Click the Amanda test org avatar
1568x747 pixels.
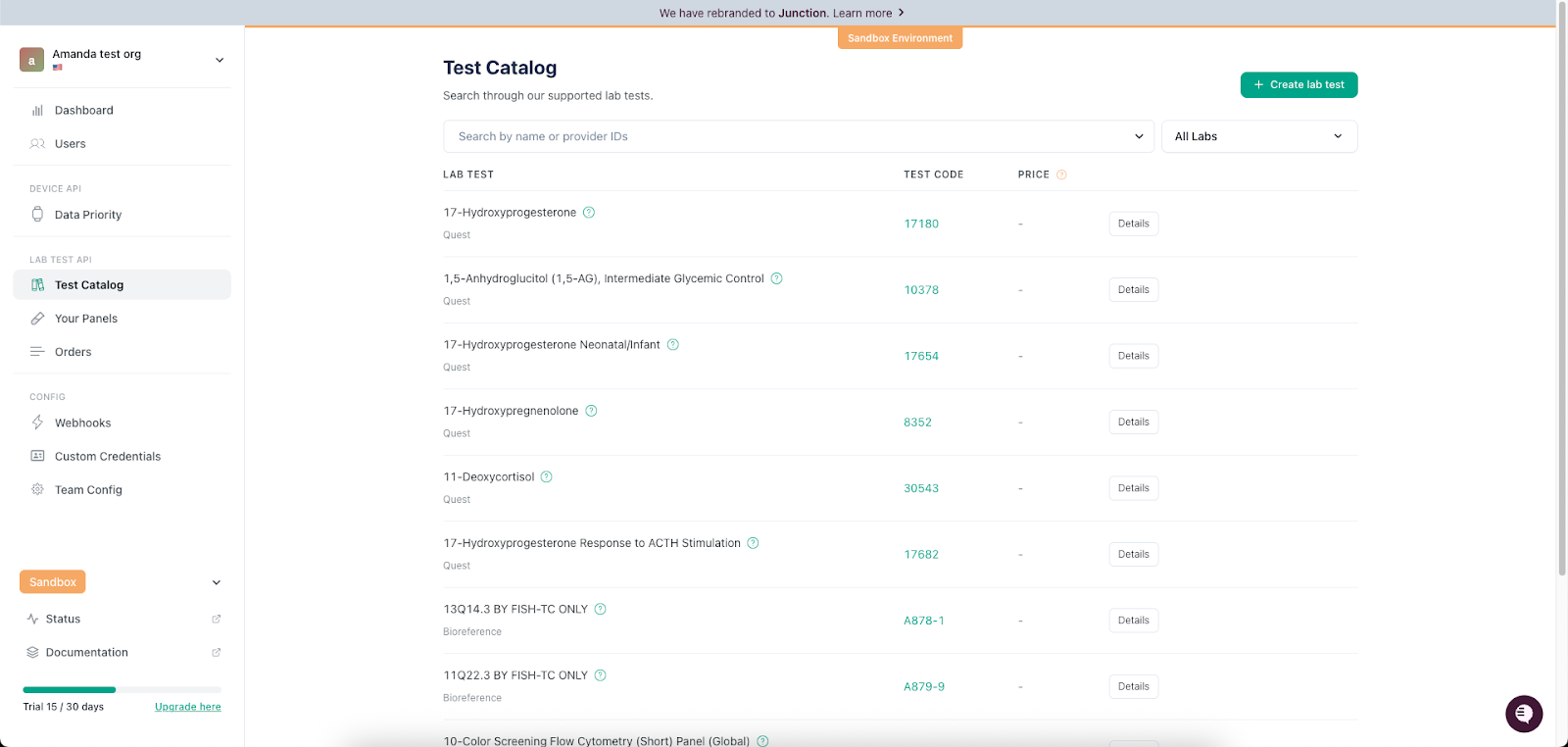[x=31, y=60]
